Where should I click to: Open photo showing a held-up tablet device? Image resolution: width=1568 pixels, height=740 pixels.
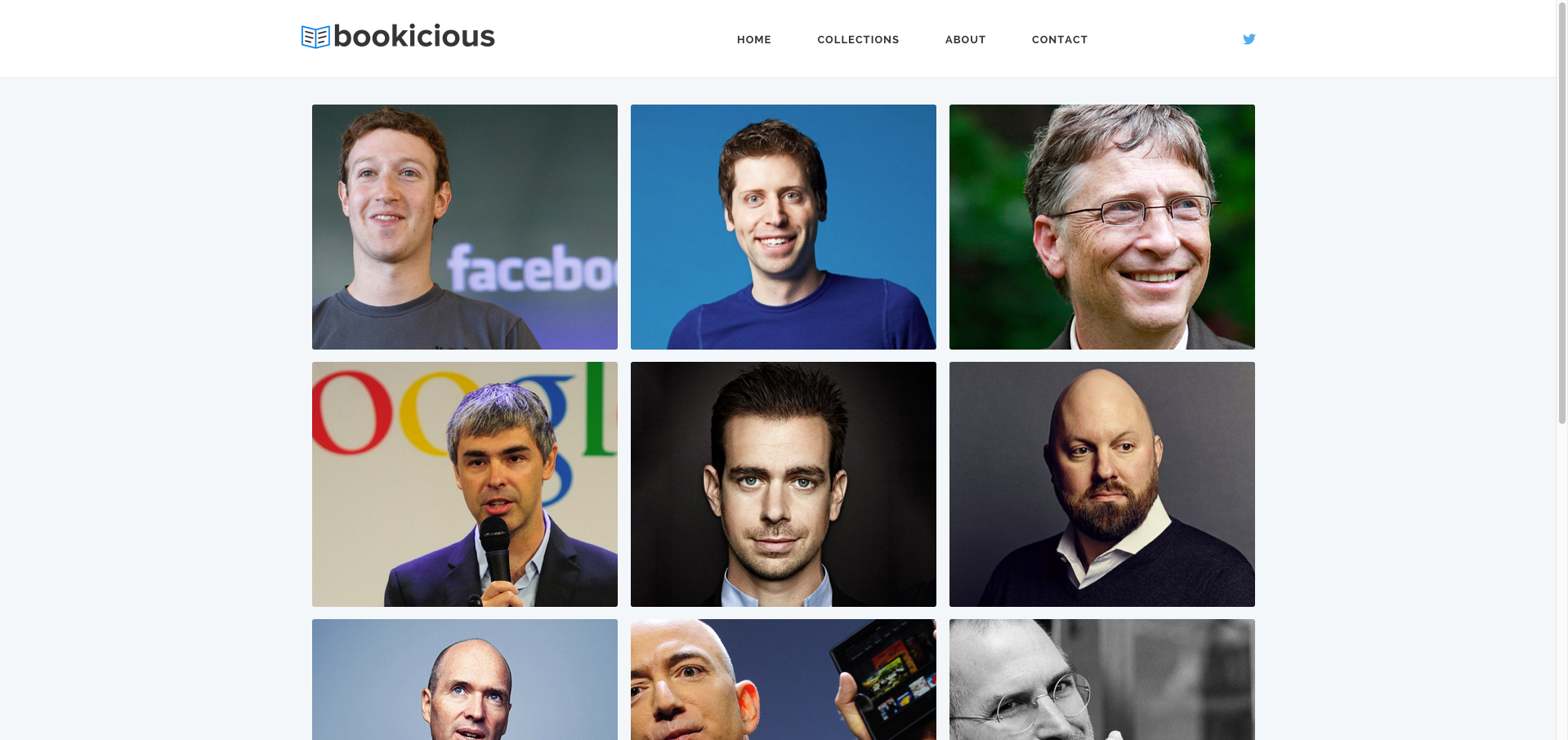point(783,680)
